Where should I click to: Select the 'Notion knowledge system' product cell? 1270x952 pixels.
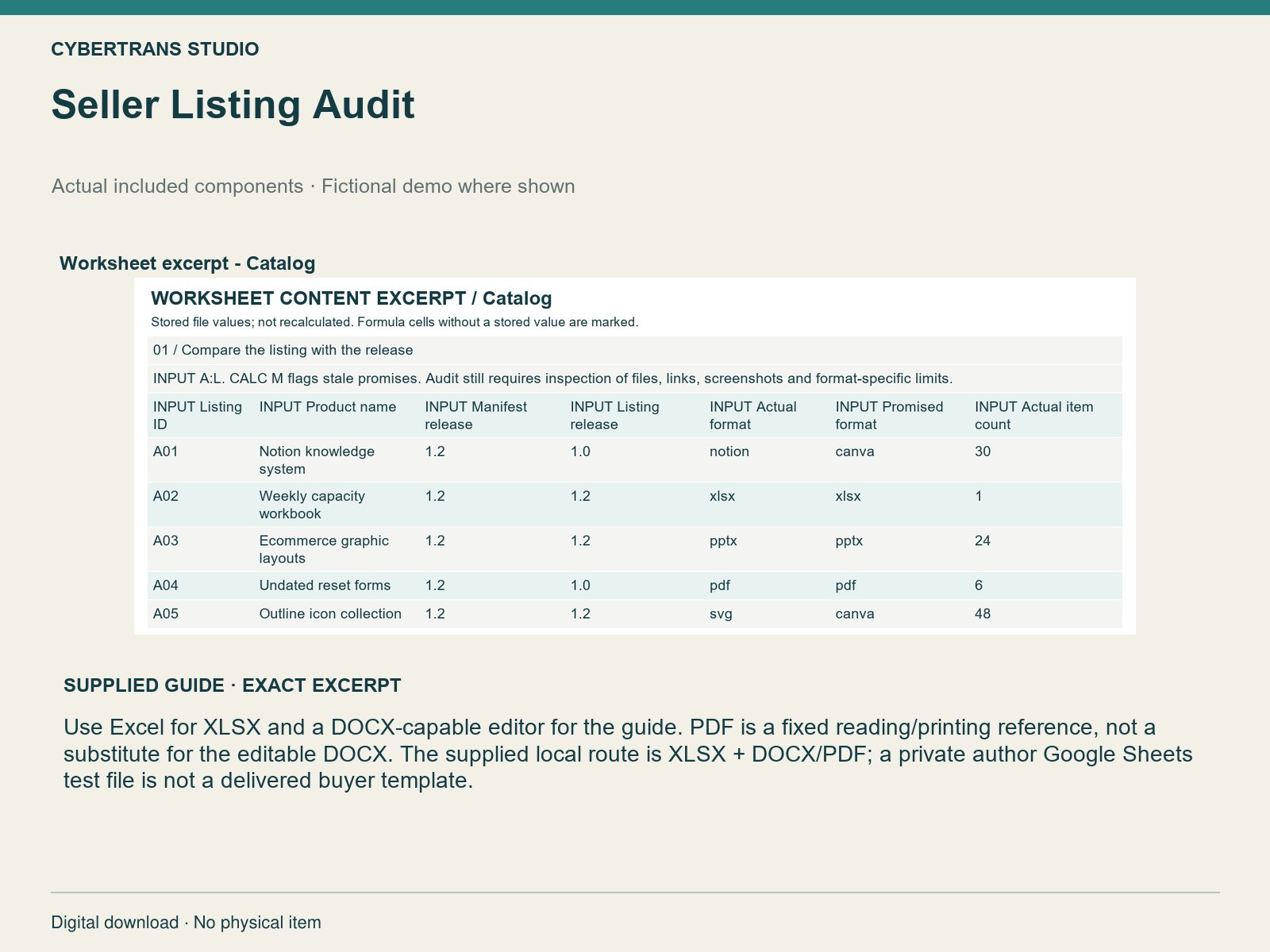317,460
